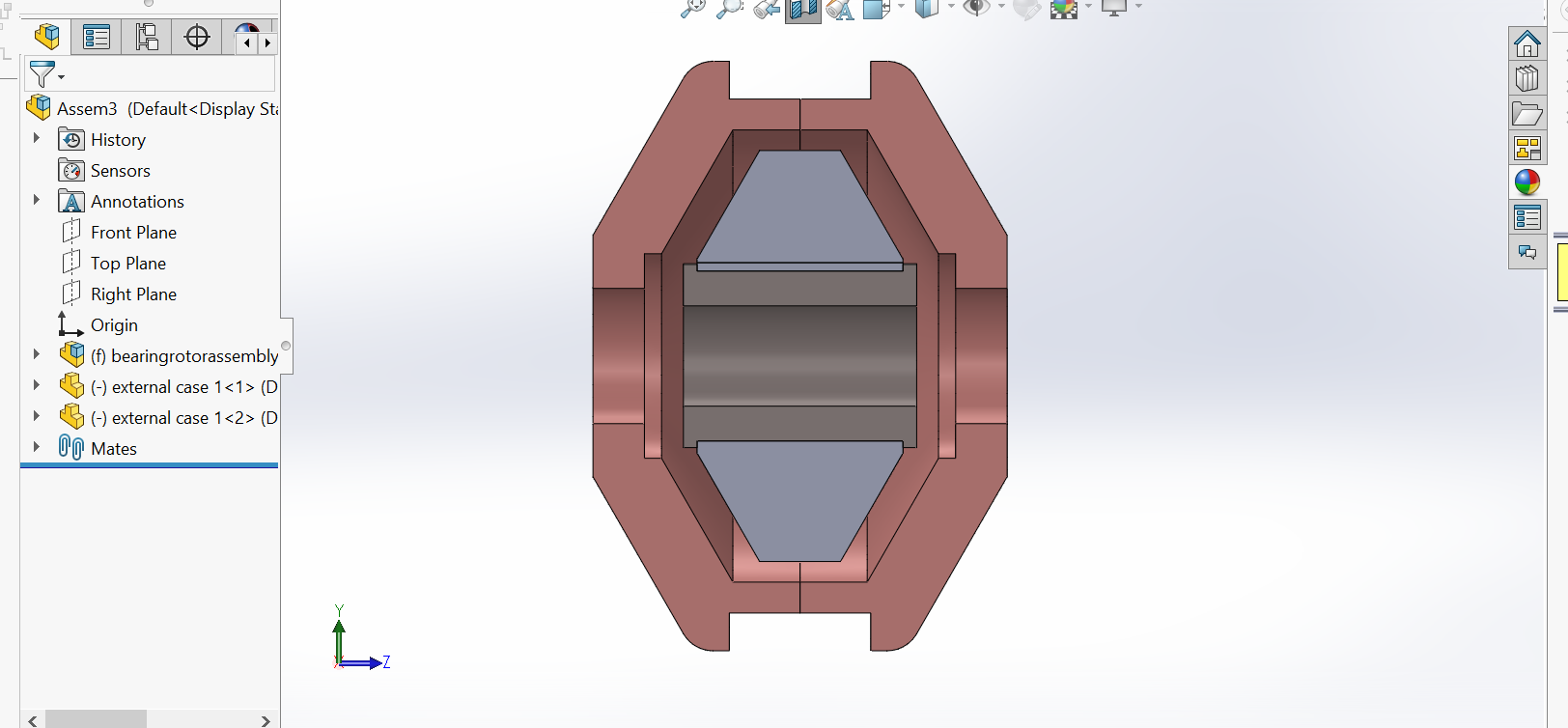Screen dimensions: 1568x728
Task: Open the filter options dropdown arrow
Action: 62,77
